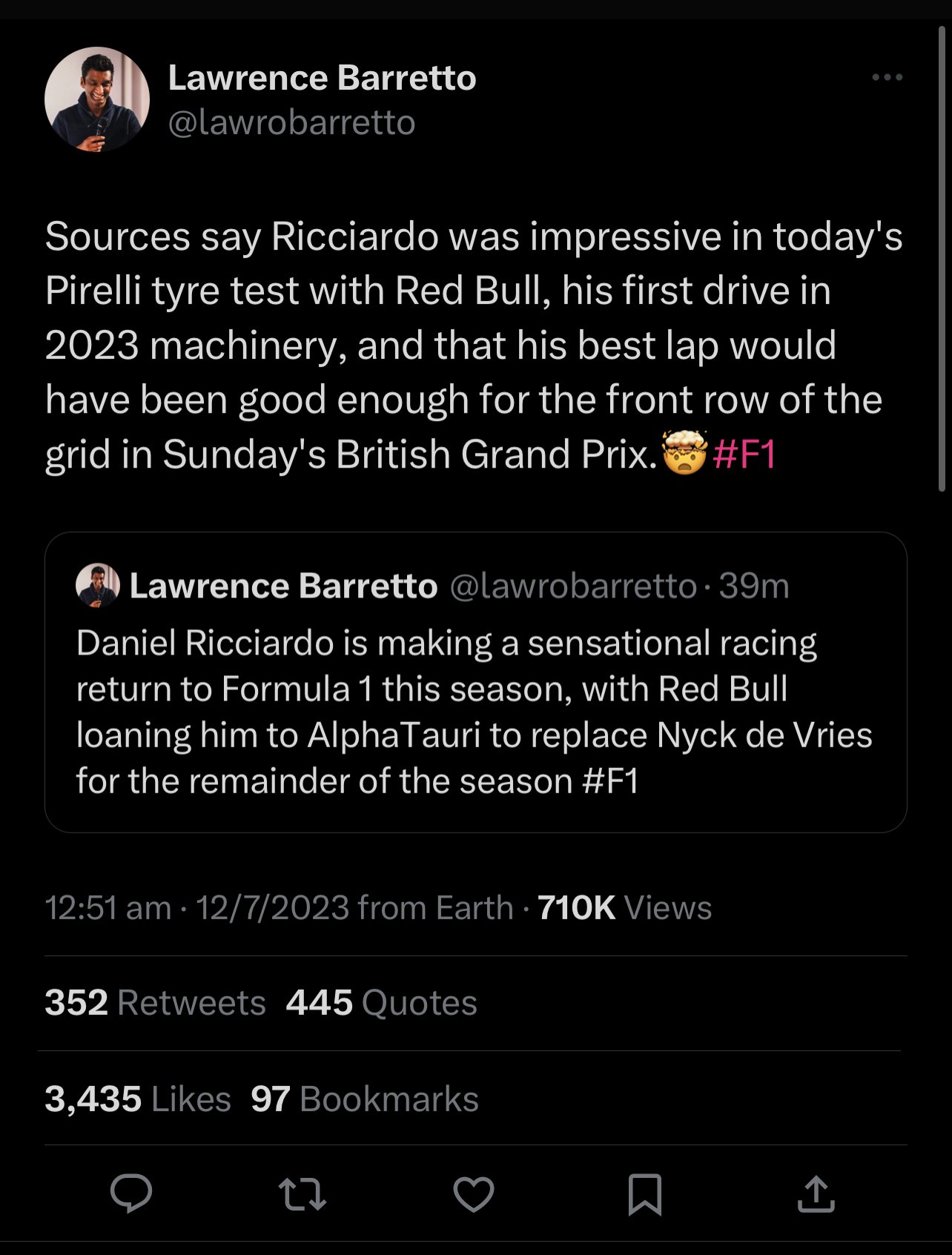Open the quoted Daniel Ricciardo tweet
This screenshot has height=1255, width=952.
coord(475,712)
